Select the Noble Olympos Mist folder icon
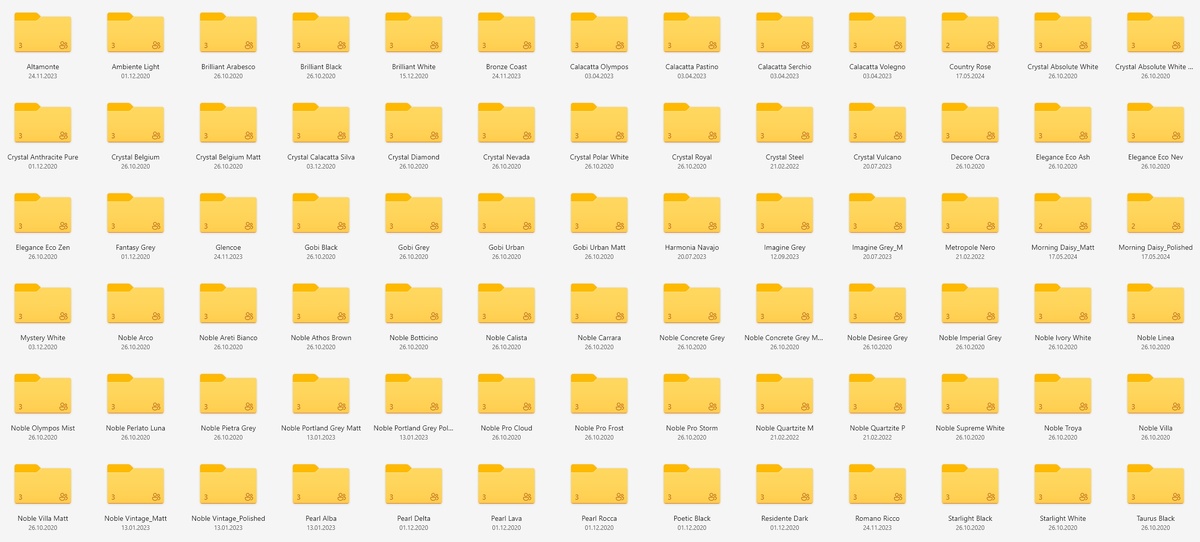The image size is (1200, 542). coord(42,394)
